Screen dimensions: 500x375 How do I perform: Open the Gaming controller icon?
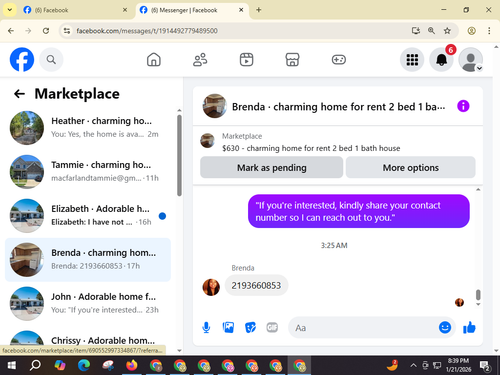point(339,60)
